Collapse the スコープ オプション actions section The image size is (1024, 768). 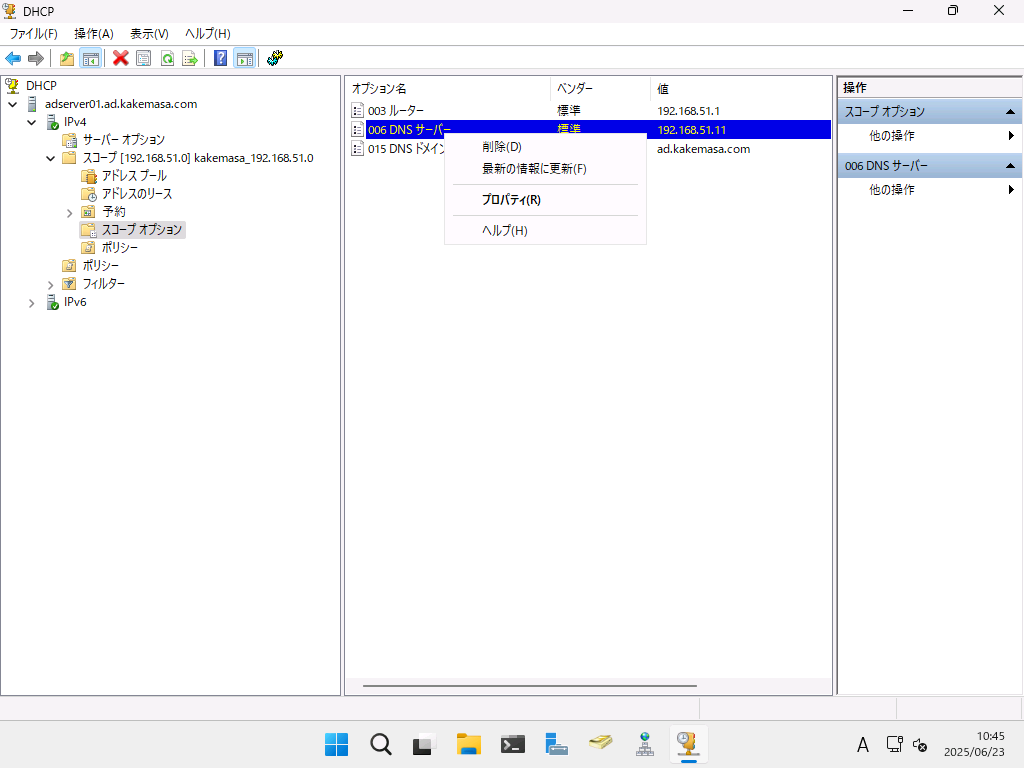(1010, 112)
